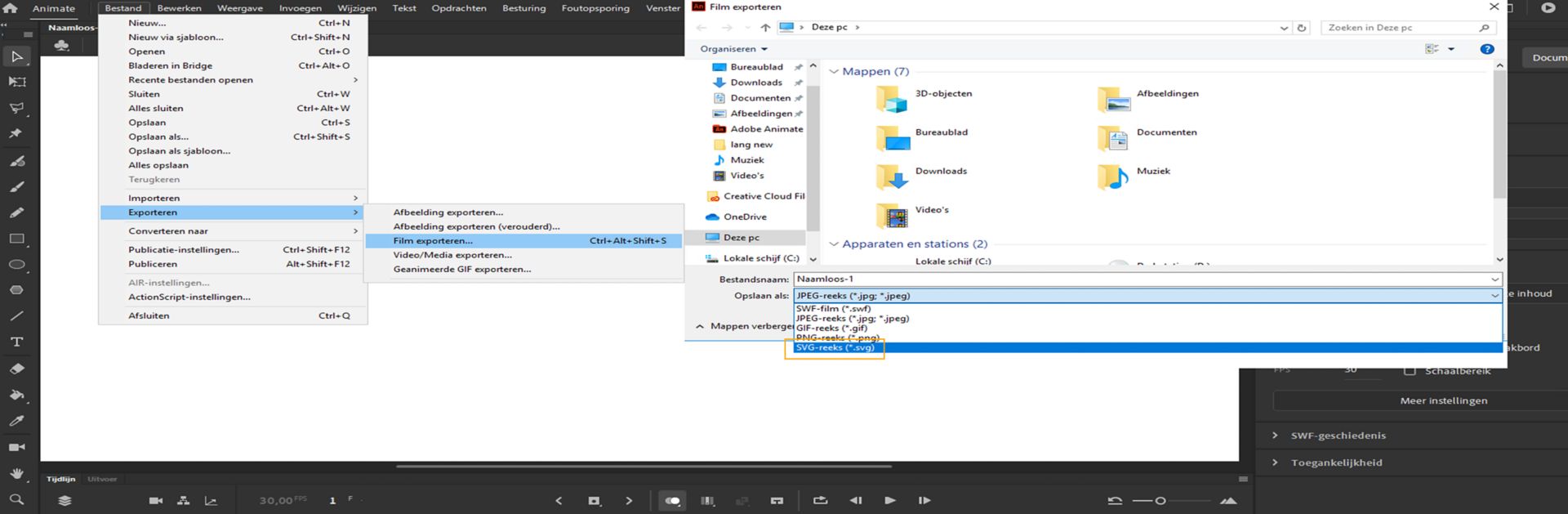Toggle loop playback in the timeline
Viewport: 1568px width, 514px height.
[820, 501]
